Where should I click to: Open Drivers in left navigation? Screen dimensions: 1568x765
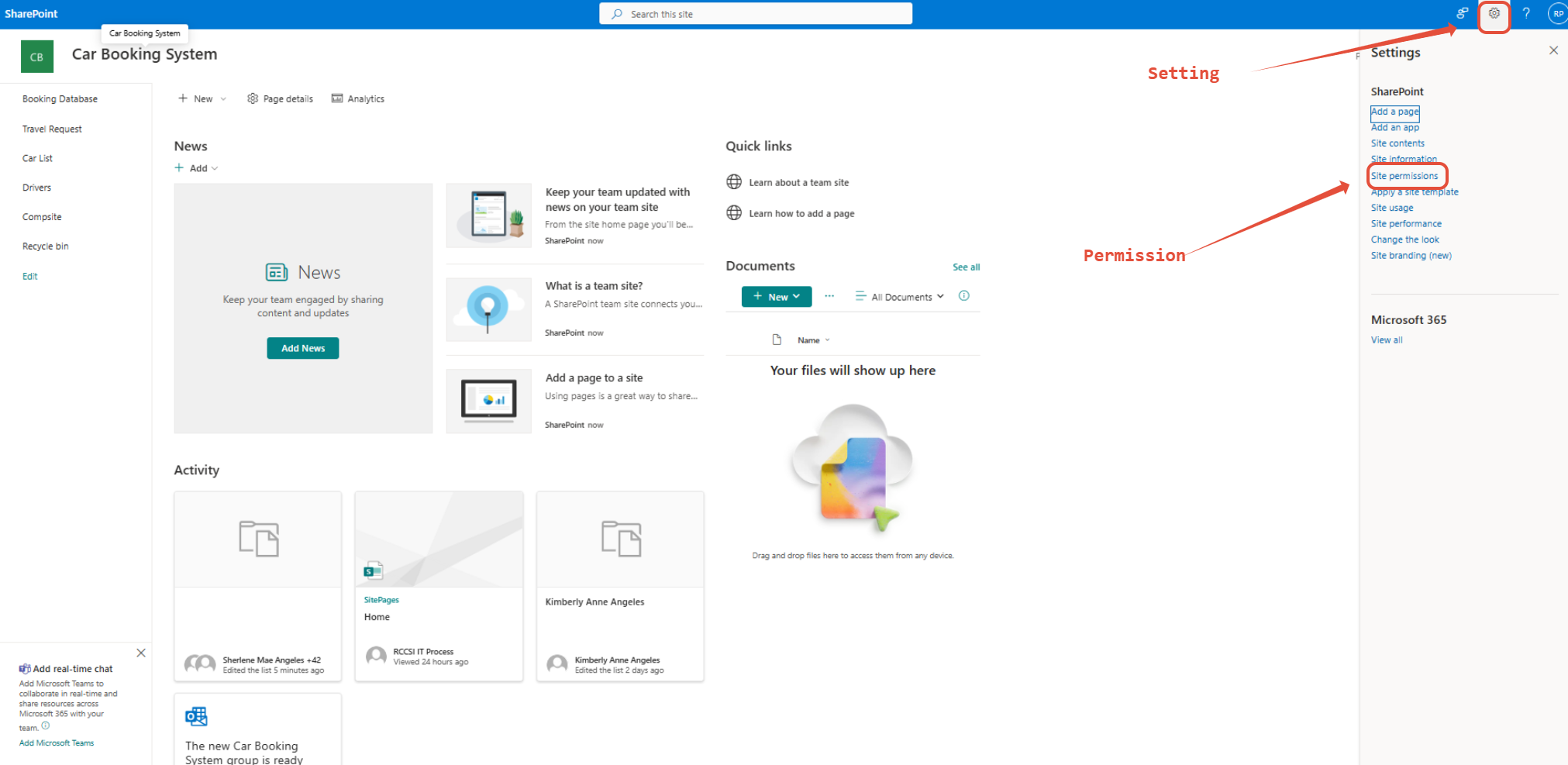pos(36,188)
